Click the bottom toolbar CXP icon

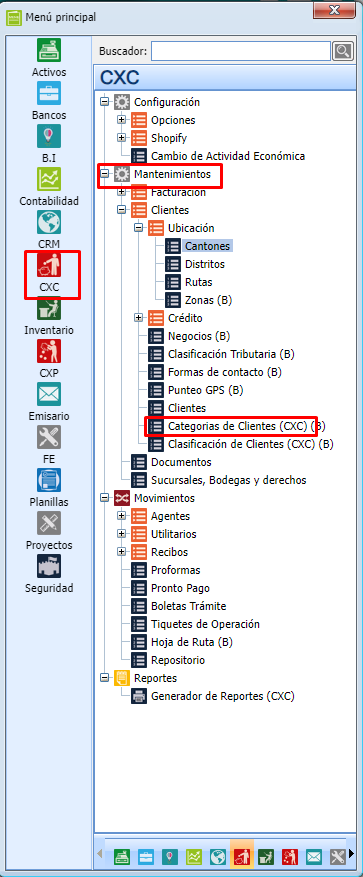tap(290, 856)
